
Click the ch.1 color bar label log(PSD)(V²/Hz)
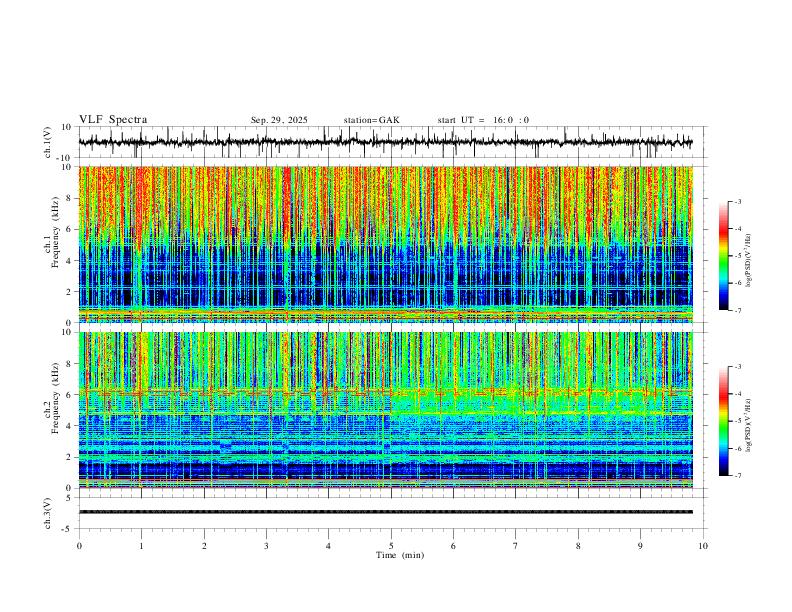(749, 260)
